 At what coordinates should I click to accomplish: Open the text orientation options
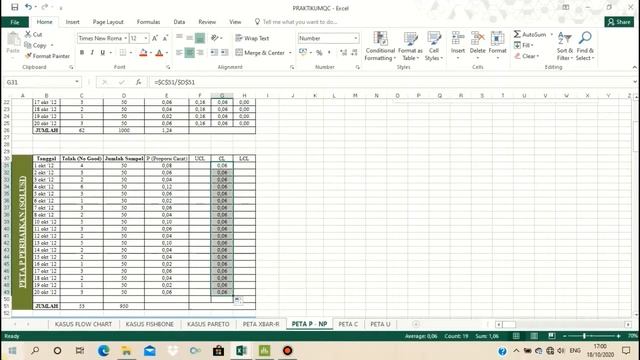pos(216,38)
